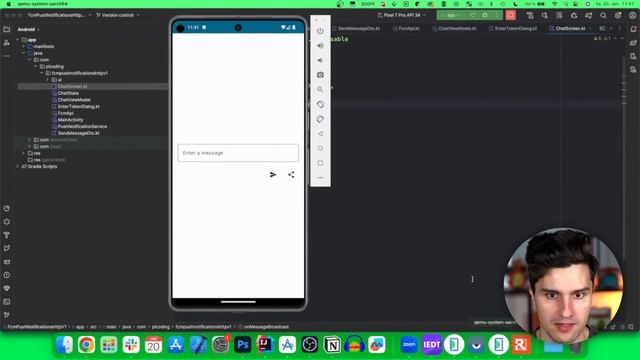640x360 pixels.
Task: Click the emulator volume down button
Action: coord(320,60)
